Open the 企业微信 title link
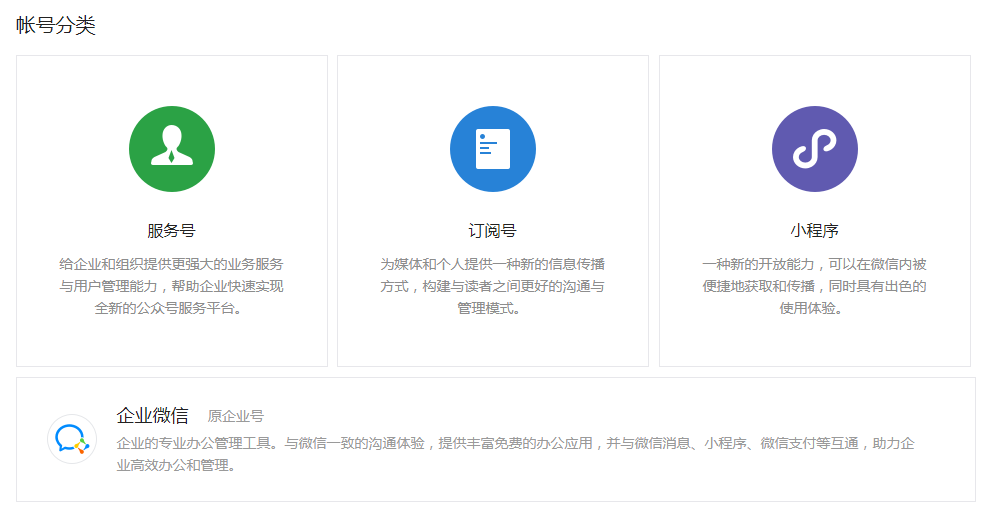Viewport: 995px width, 525px height. tap(152, 416)
